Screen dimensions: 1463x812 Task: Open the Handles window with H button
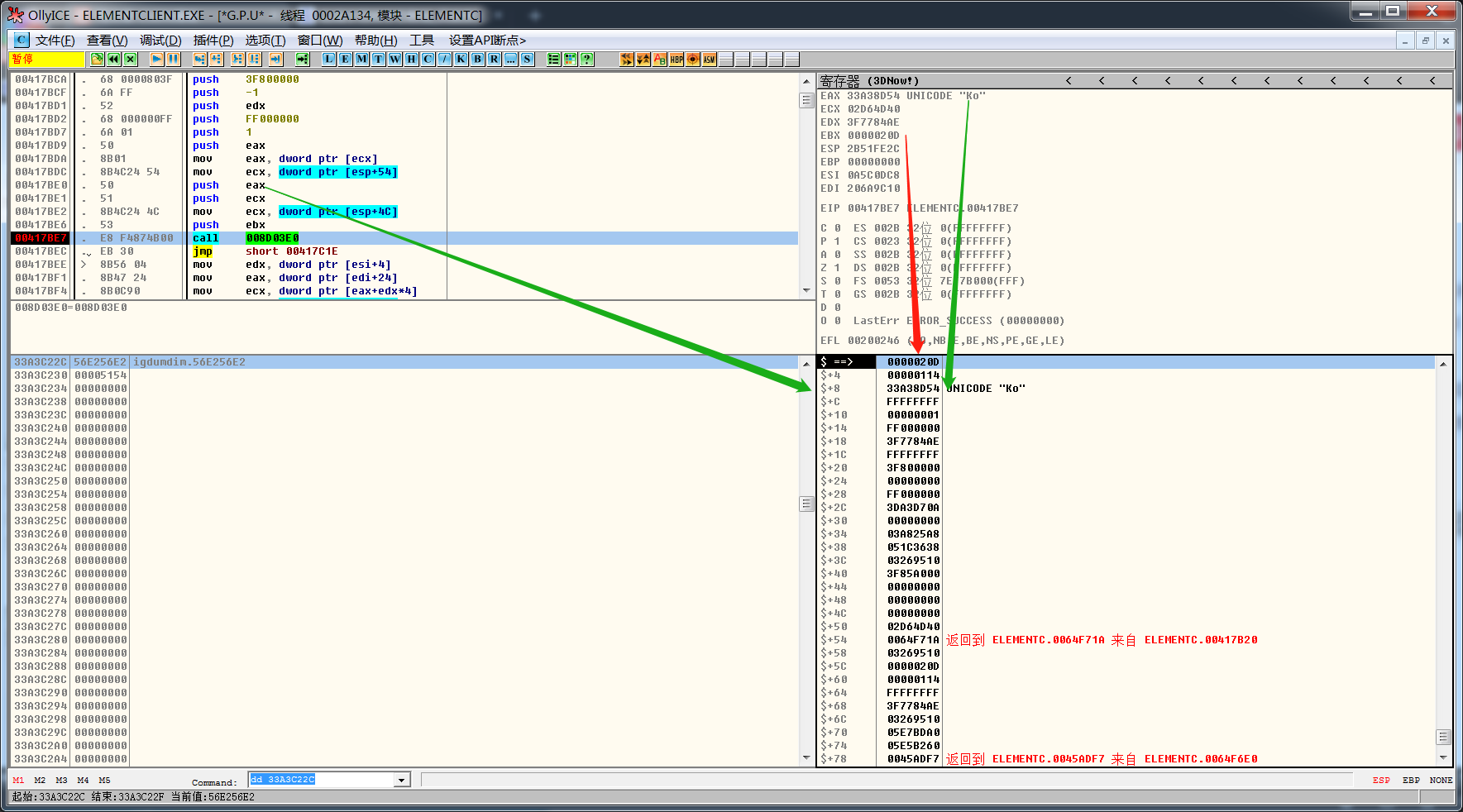click(x=412, y=59)
